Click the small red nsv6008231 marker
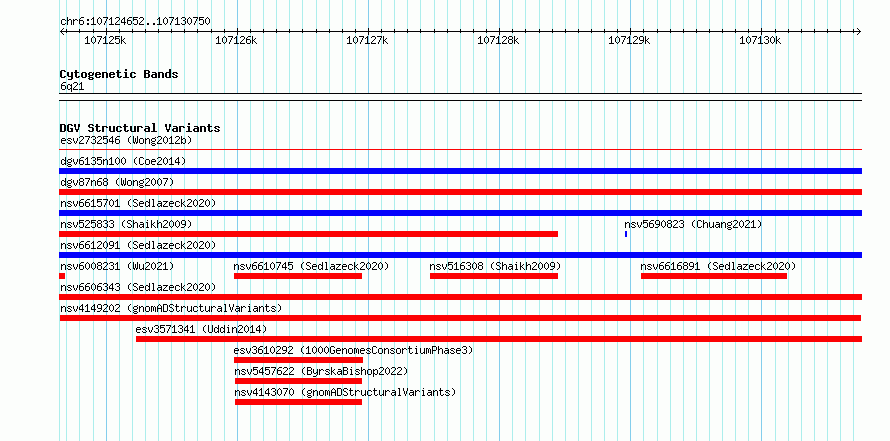 [x=62, y=276]
